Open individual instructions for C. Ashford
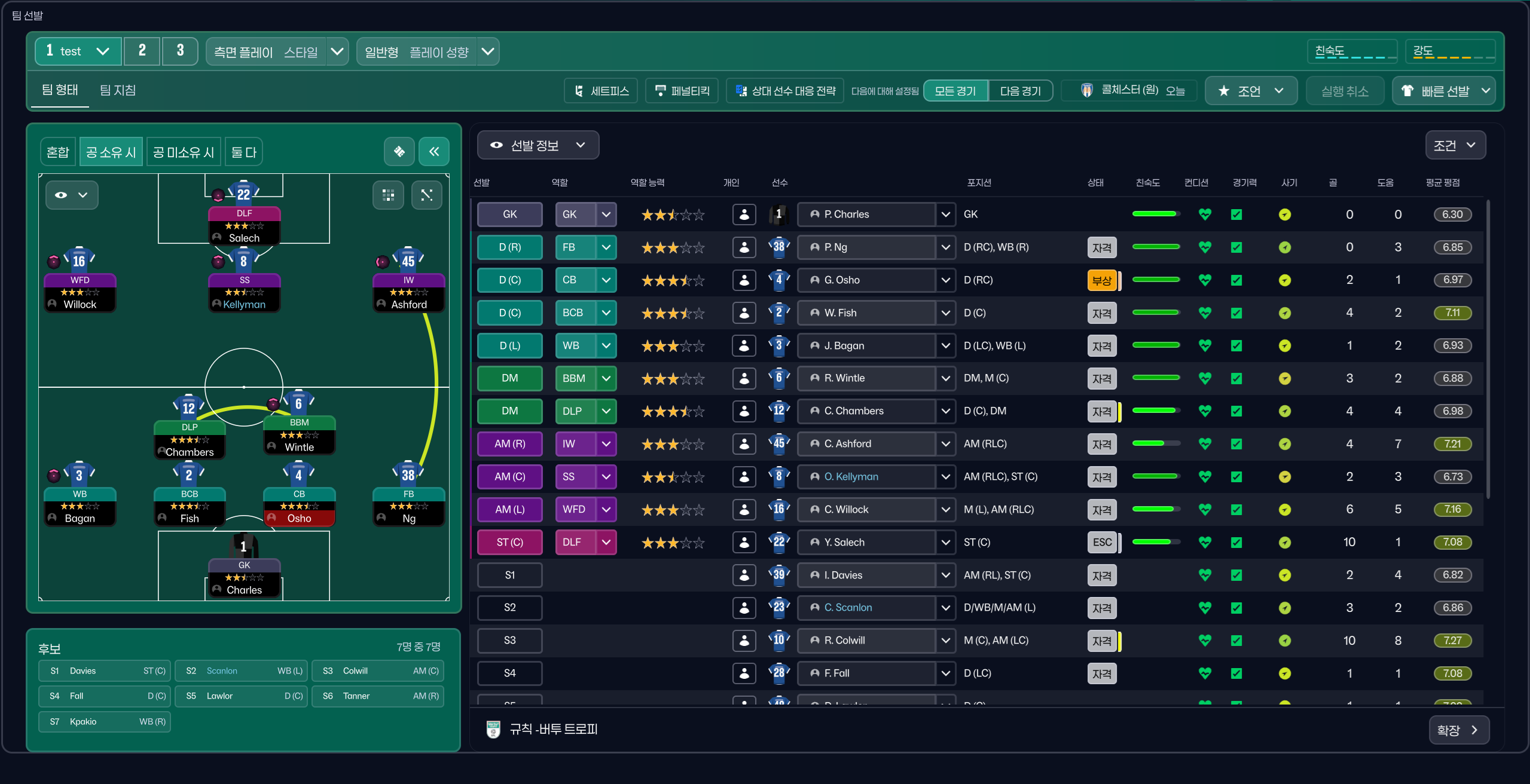The height and width of the screenshot is (784, 1530). point(744,444)
